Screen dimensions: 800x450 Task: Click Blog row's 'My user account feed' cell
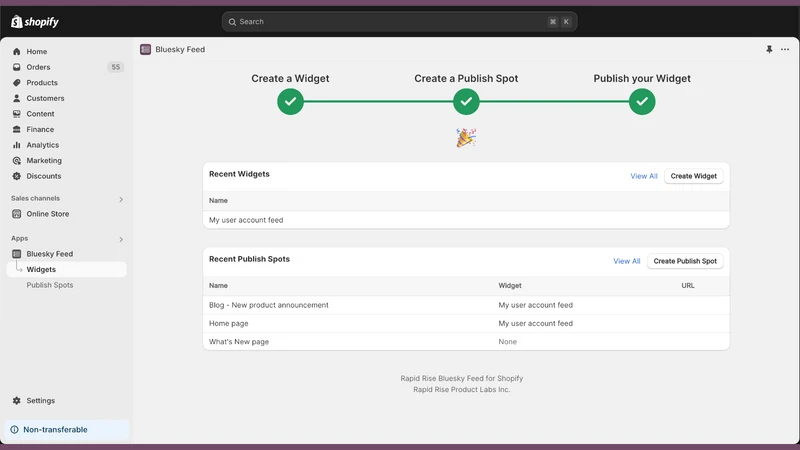536,305
